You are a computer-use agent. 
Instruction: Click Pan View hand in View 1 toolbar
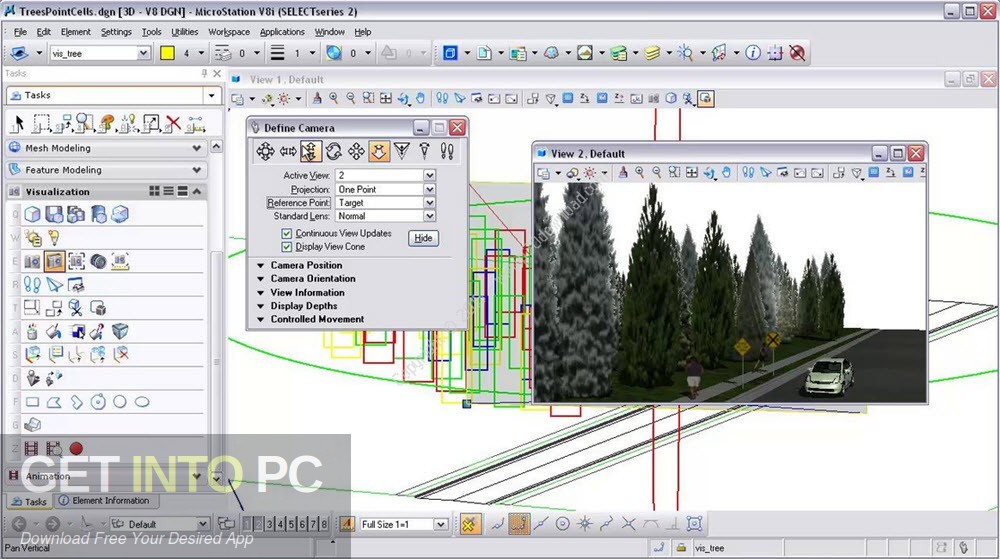coord(420,98)
